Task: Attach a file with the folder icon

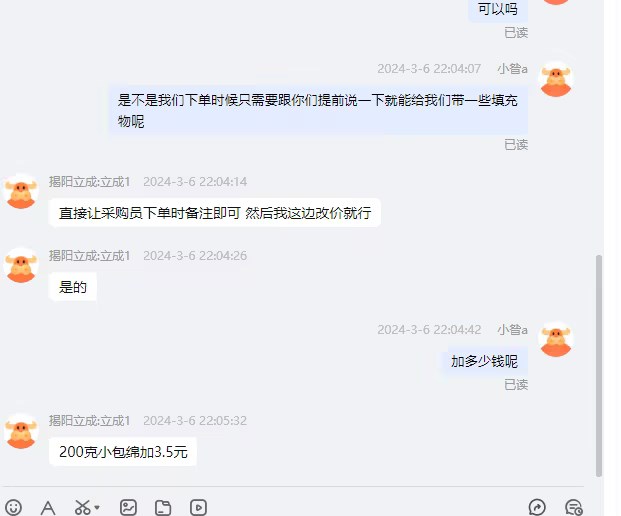Action: (x=163, y=508)
